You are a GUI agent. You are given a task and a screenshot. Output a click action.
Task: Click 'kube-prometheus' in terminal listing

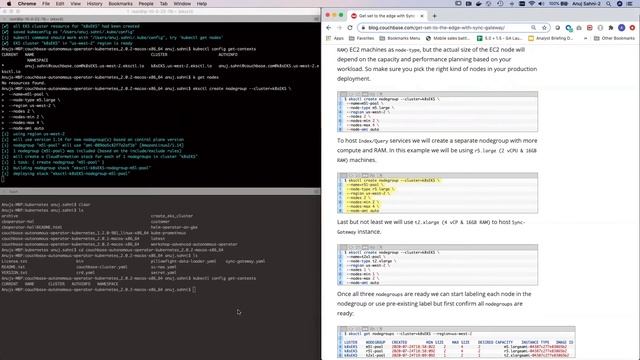(168, 233)
